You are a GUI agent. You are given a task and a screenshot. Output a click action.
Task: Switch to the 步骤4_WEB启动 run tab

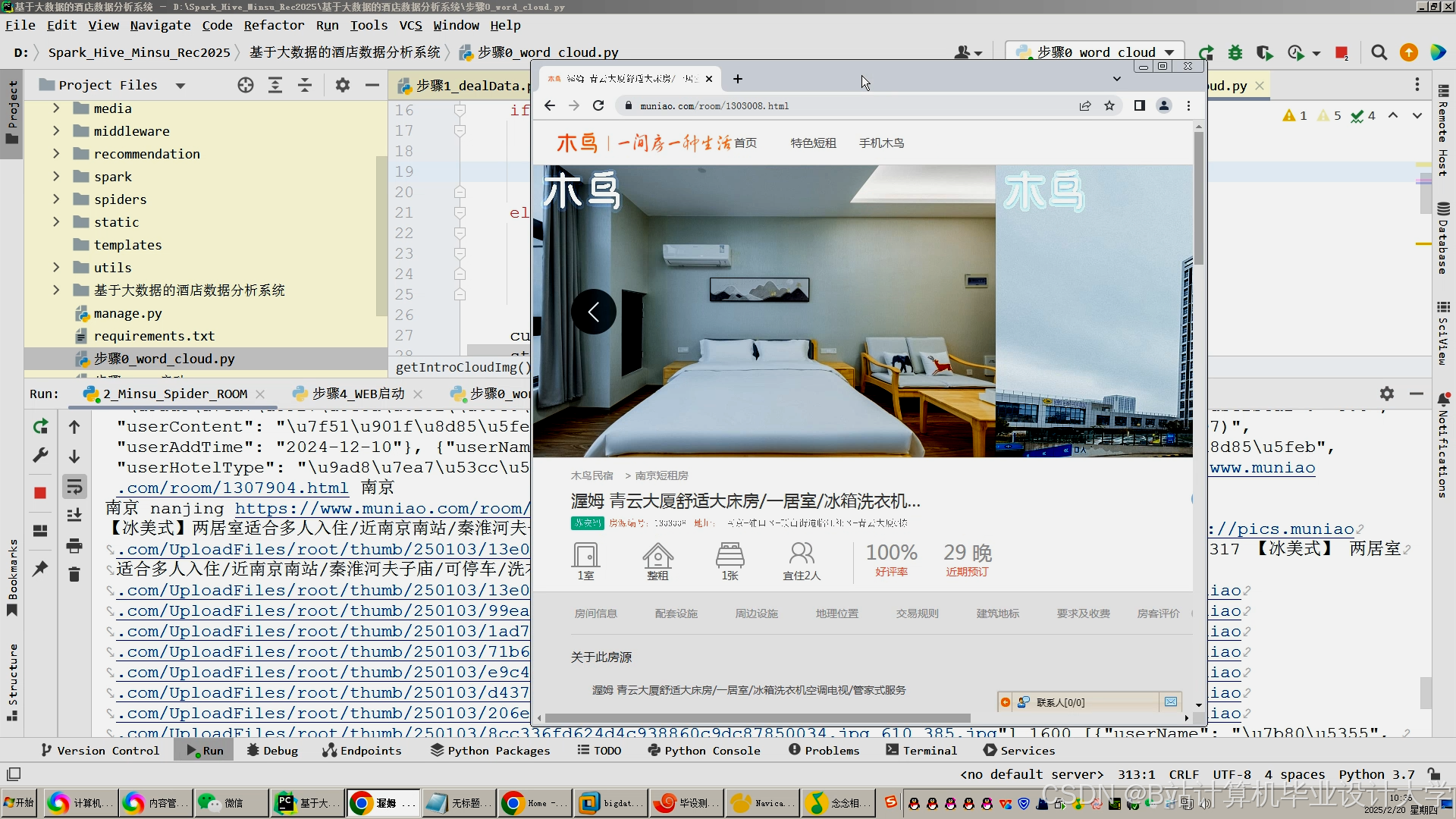pyautogui.click(x=358, y=394)
